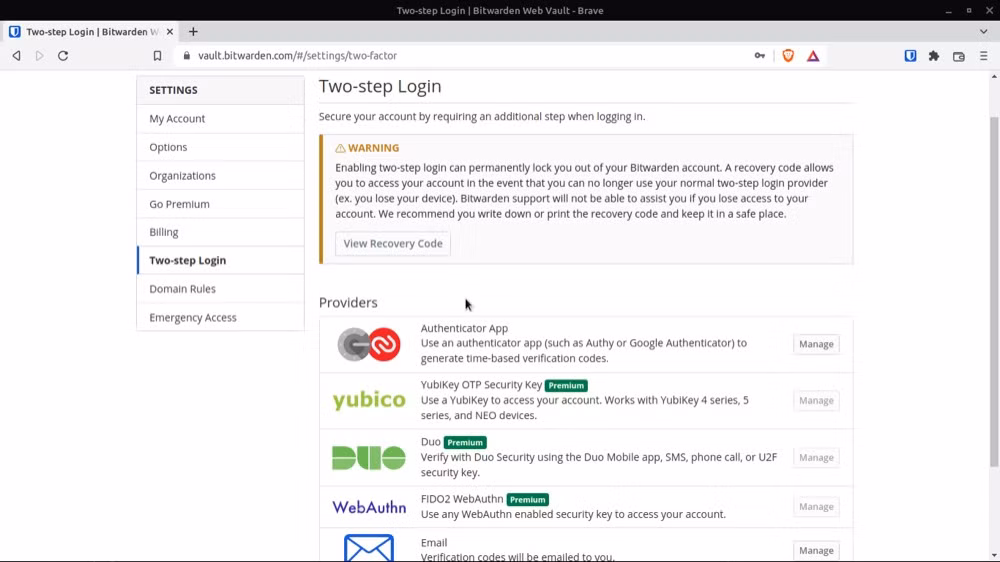Click the browser forward arrow
The width and height of the screenshot is (1000, 562).
(x=40, y=56)
